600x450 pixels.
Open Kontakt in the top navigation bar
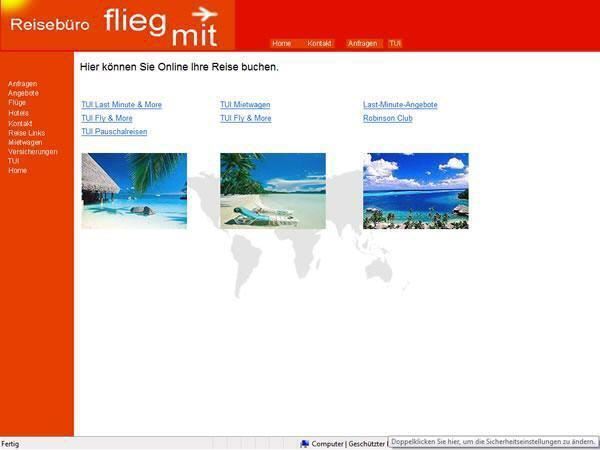click(x=319, y=44)
